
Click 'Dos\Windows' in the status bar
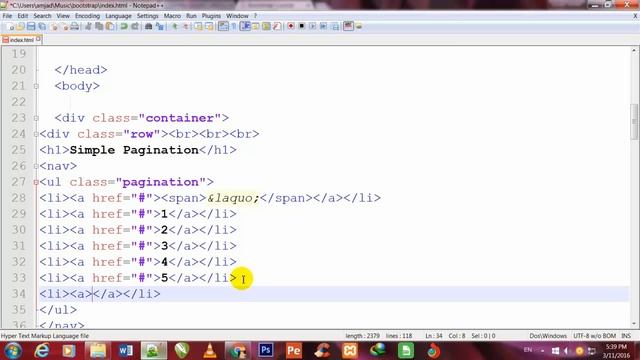(x=548, y=336)
